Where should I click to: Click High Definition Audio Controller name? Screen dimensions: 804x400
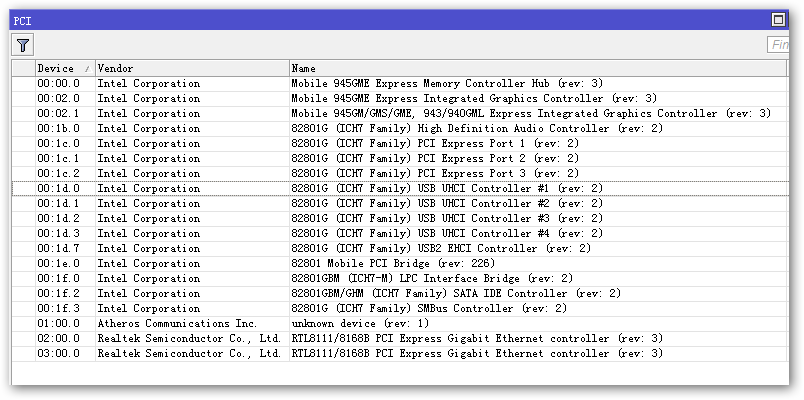point(477,128)
